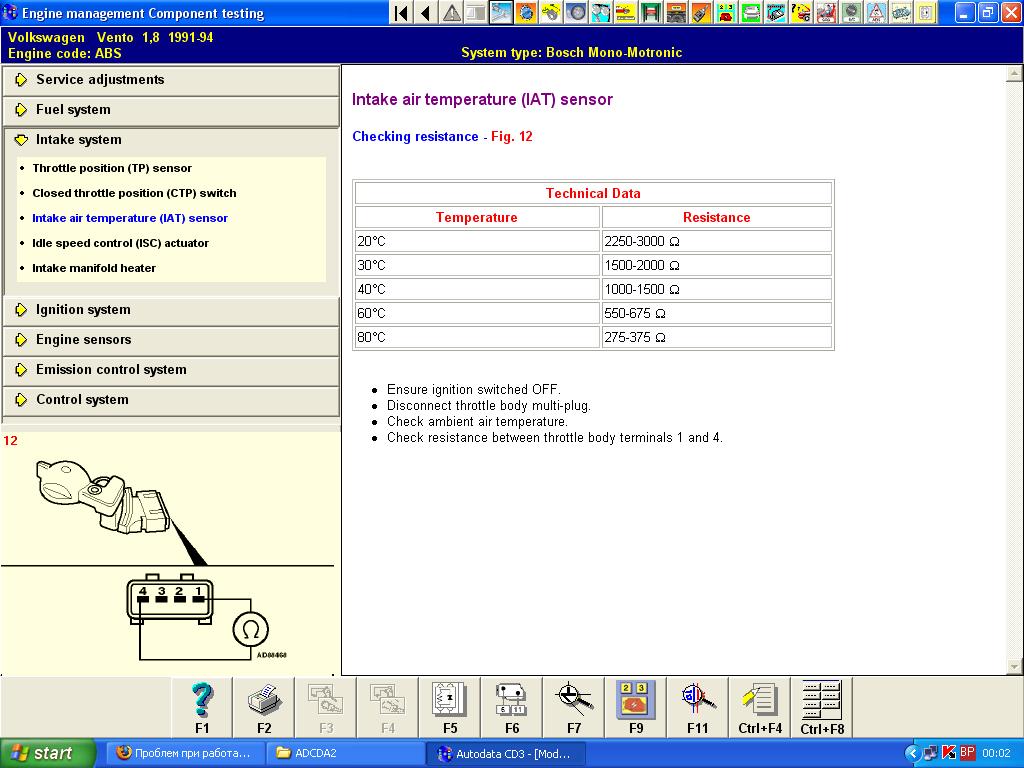Go to first page using top toolbar arrow

(x=401, y=13)
